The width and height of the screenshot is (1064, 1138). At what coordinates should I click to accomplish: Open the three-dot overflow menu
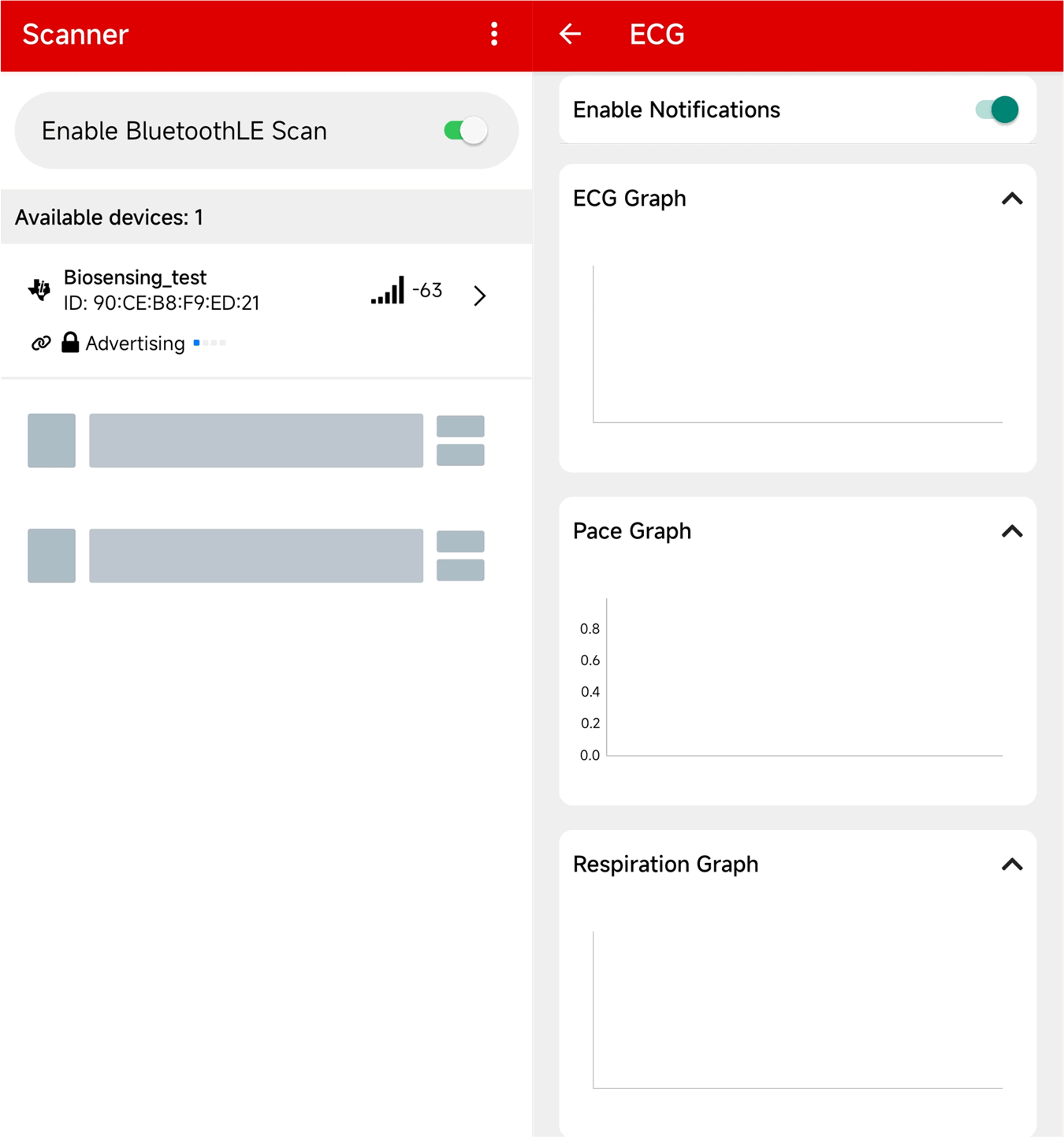coord(494,34)
